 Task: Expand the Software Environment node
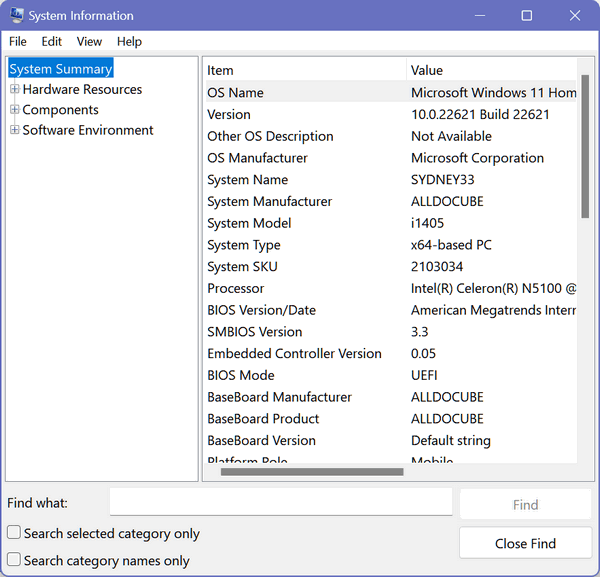[x=15, y=130]
